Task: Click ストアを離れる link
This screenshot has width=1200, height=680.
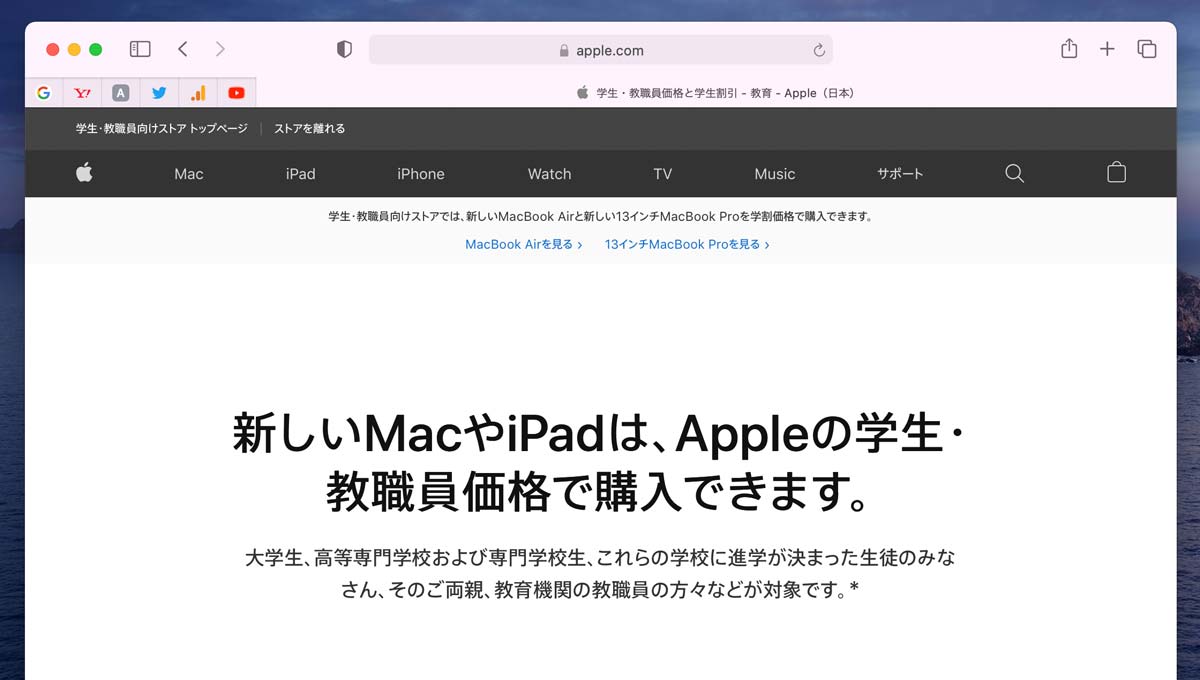Action: [x=309, y=128]
